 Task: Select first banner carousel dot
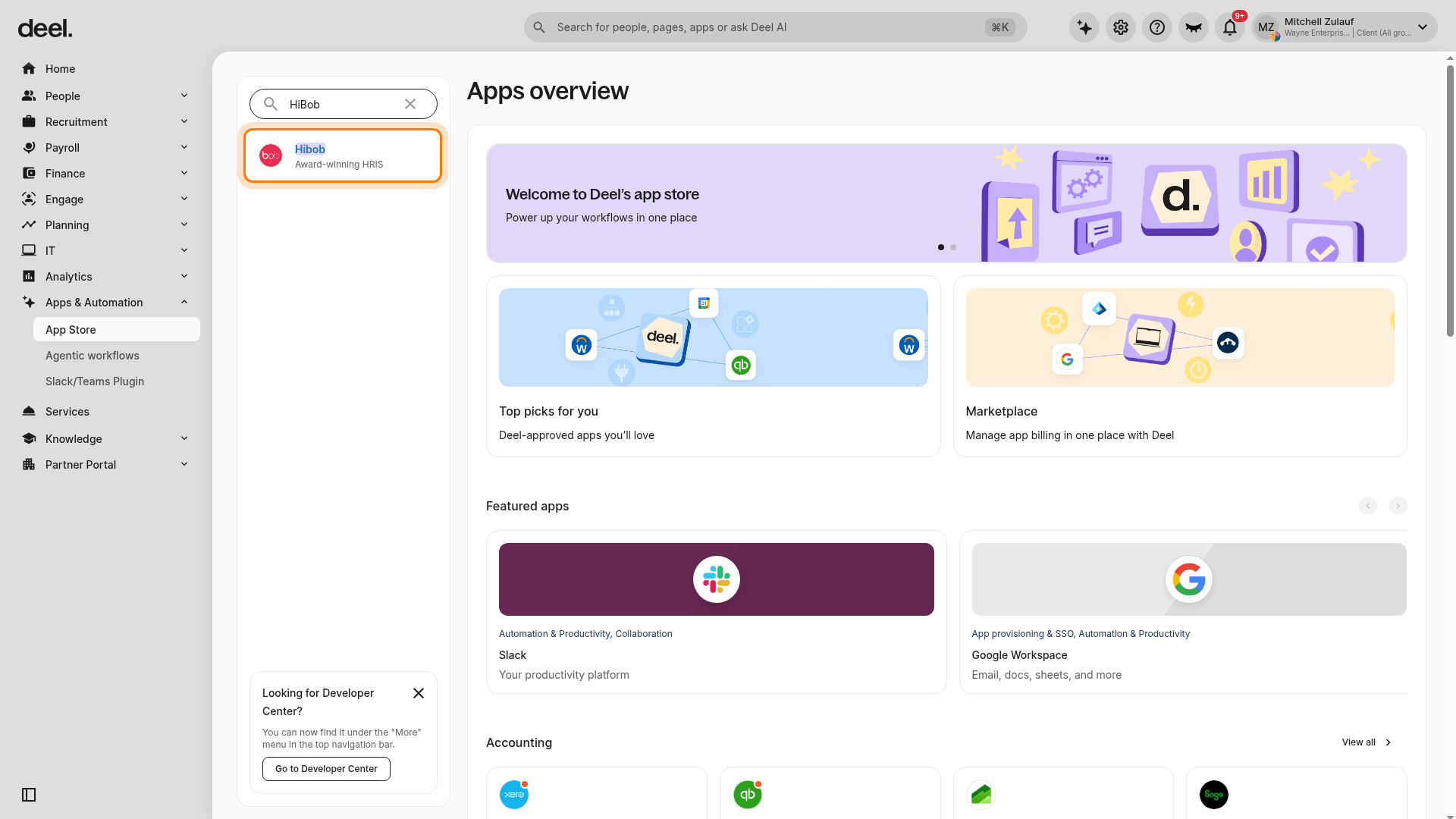[941, 247]
